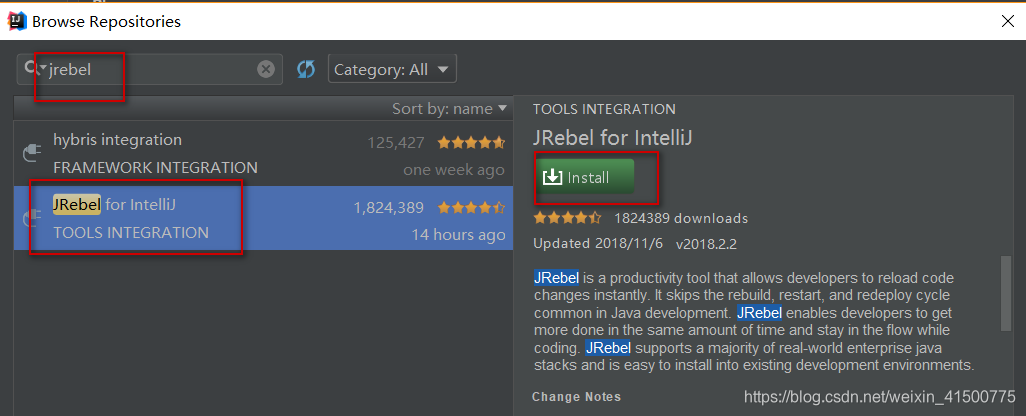Click the jrebel search field
This screenshot has width=1026, height=416.
(150, 69)
